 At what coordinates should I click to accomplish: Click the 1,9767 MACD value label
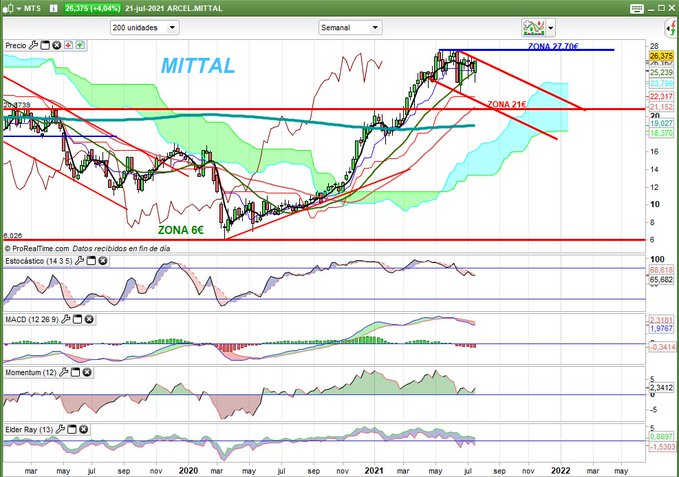coord(661,329)
